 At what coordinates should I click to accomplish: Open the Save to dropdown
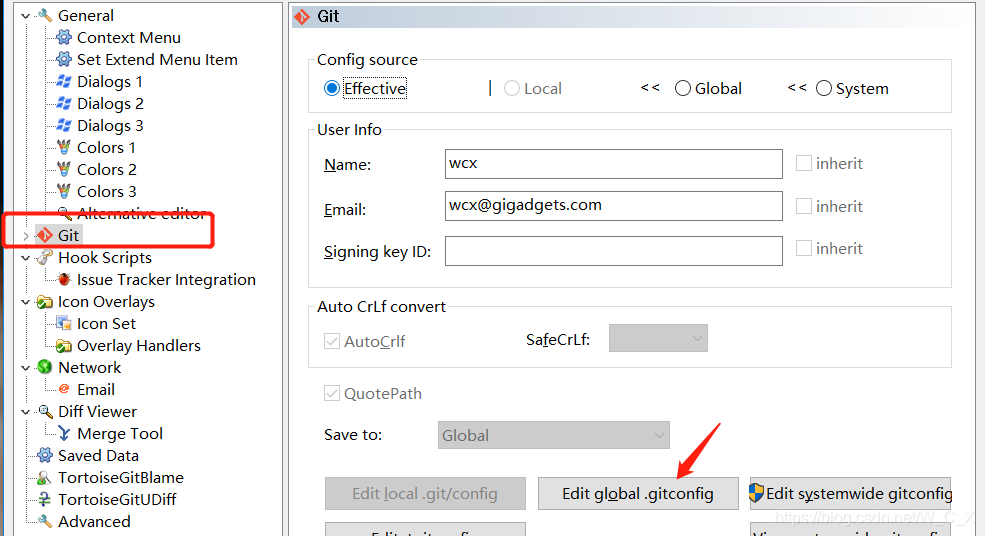pos(553,435)
